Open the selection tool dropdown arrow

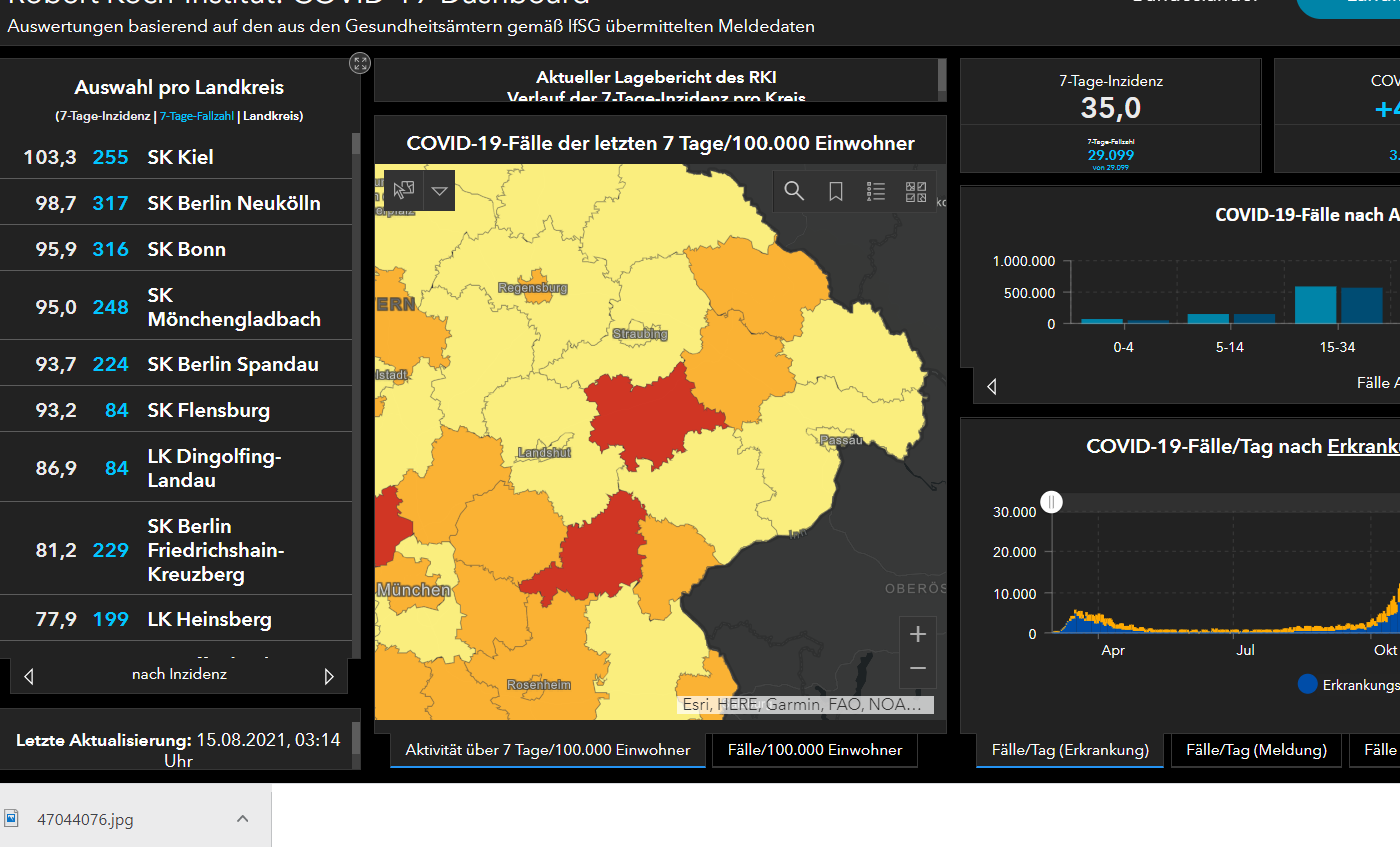(x=439, y=191)
